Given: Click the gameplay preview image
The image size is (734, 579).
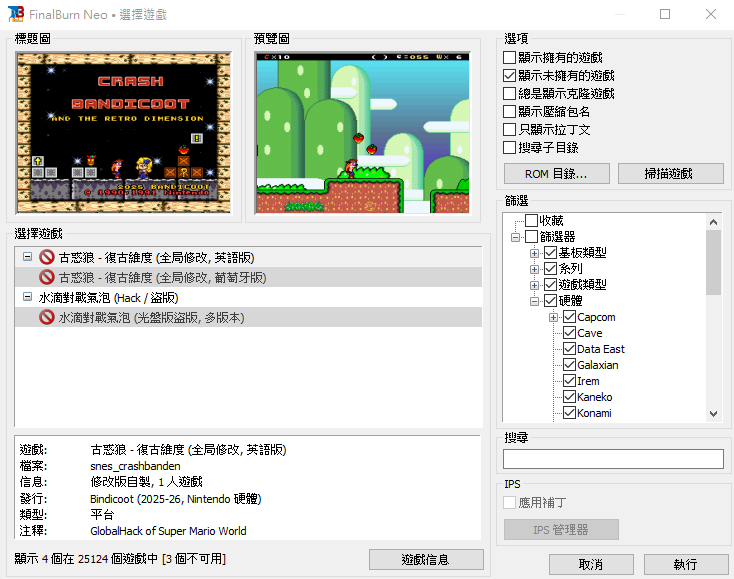Looking at the screenshot, I should point(362,133).
